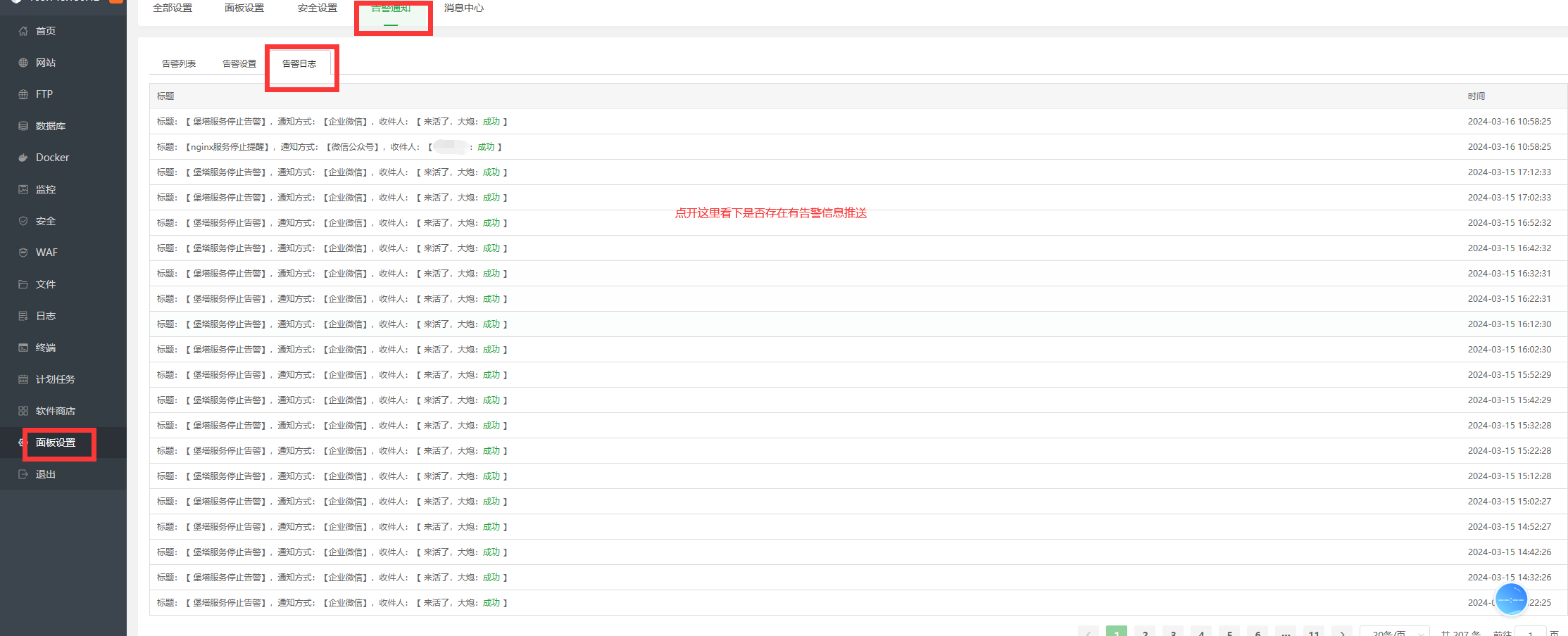Image resolution: width=1568 pixels, height=636 pixels.
Task: Select the 告警通知 tab
Action: (x=391, y=8)
